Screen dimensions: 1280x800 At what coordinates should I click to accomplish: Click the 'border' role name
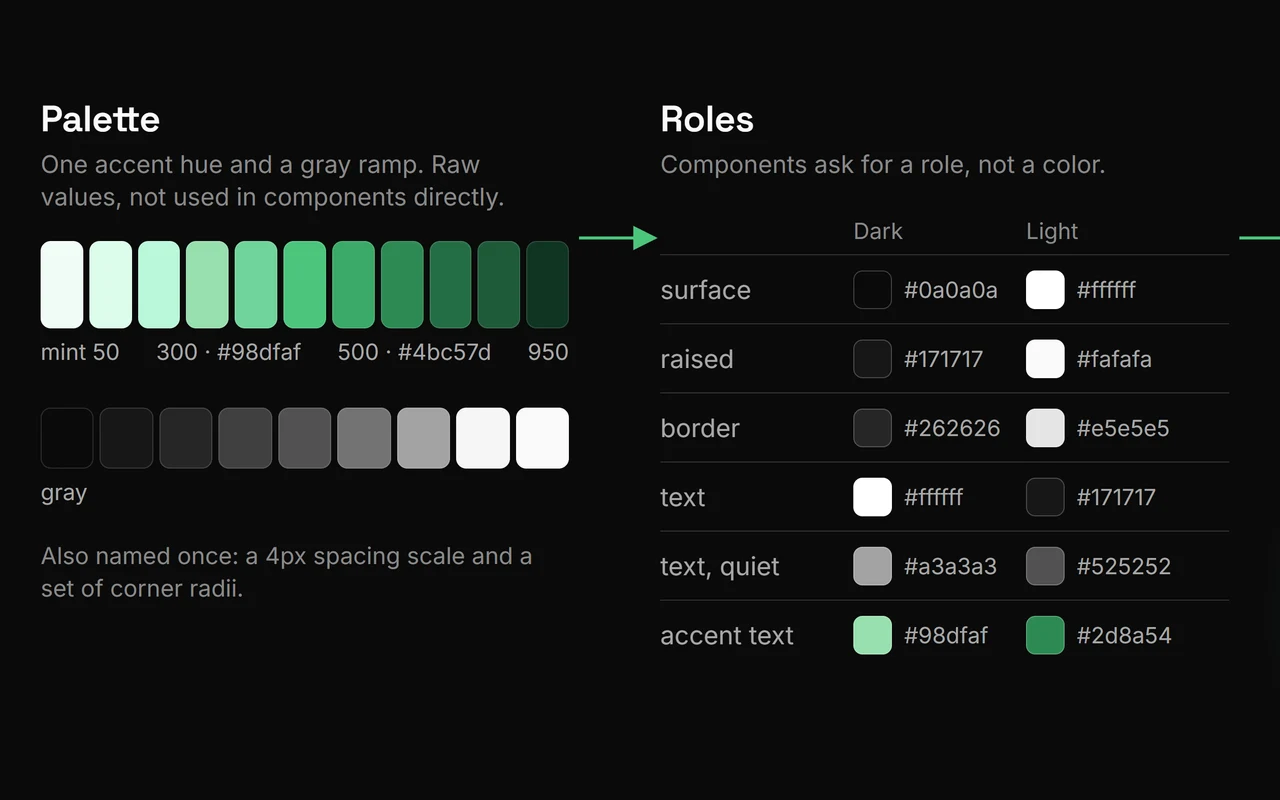700,428
